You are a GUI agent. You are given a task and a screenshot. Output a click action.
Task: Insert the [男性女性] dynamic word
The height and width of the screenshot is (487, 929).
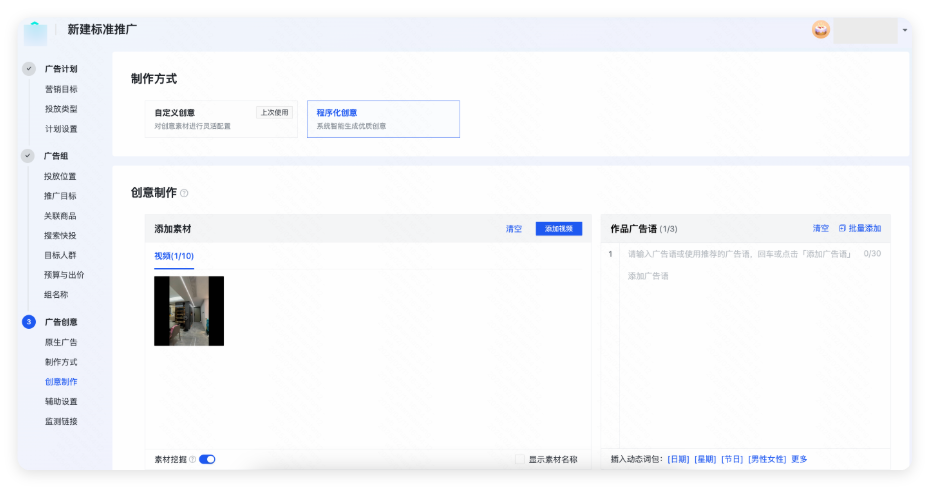[x=767, y=459]
